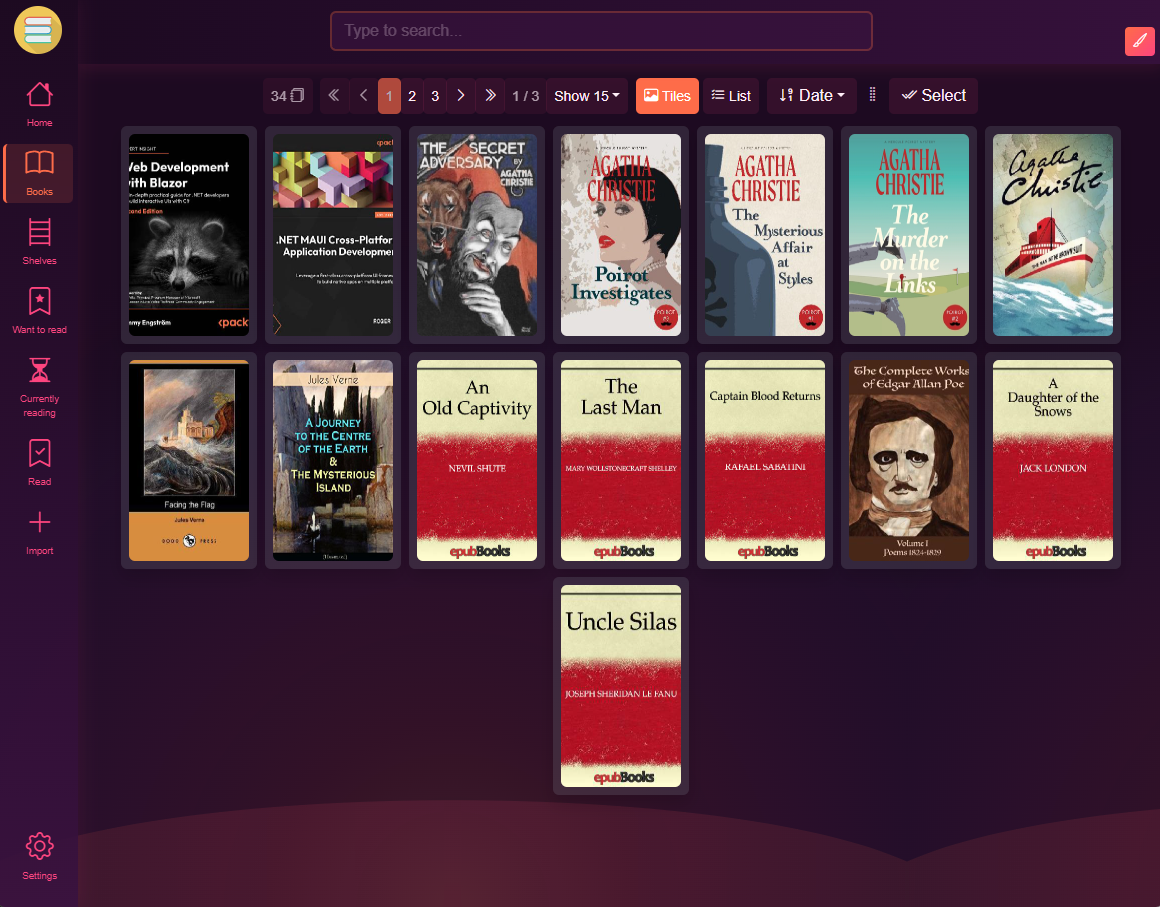Open Shelves in the sidebar
This screenshot has height=907, width=1160.
[39, 242]
